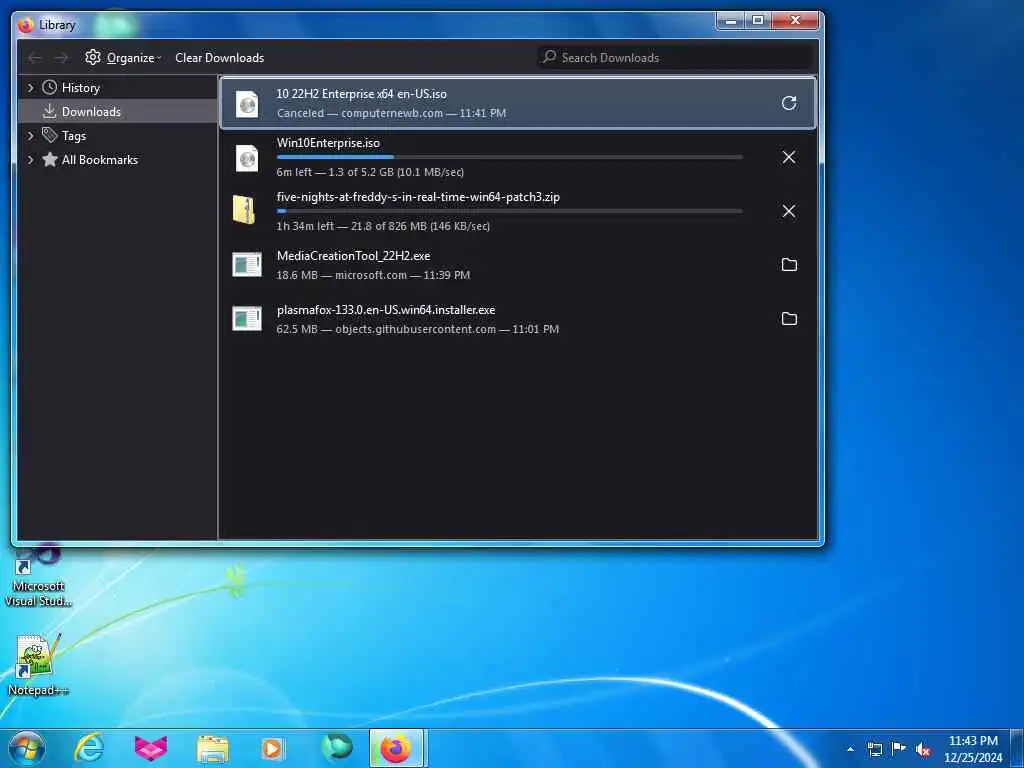1024x768 pixels.
Task: Click the All Bookmarks star icon
Action: 50,159
